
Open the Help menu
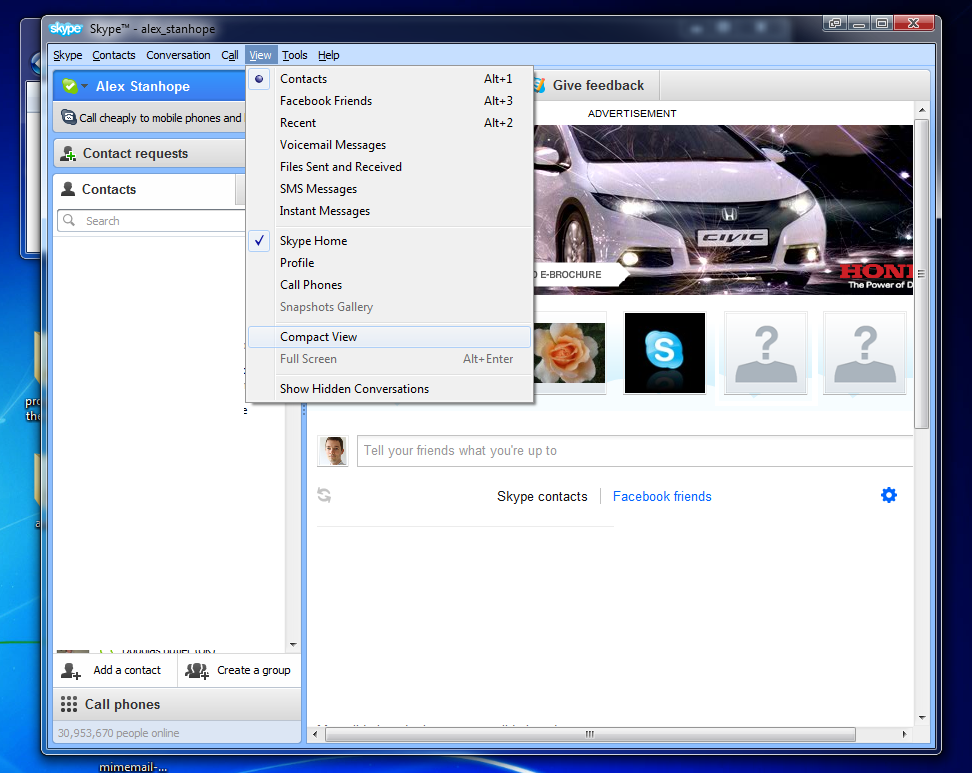coord(329,55)
